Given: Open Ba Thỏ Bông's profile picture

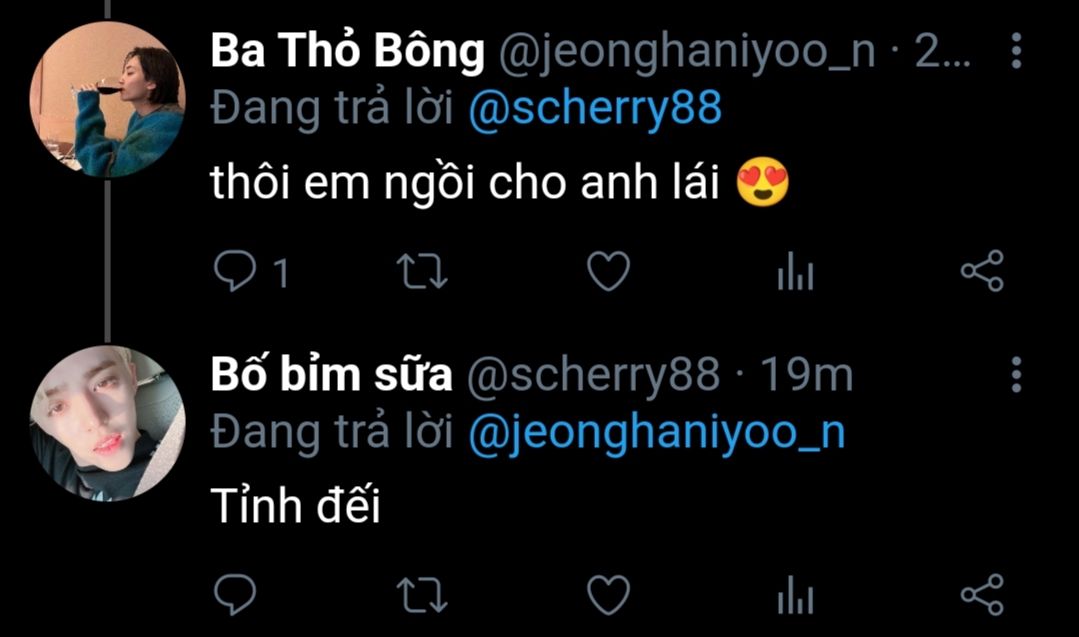Looking at the screenshot, I should (107, 99).
